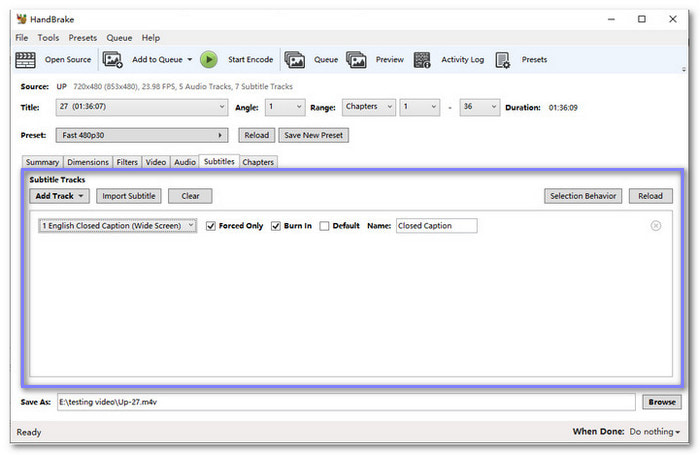
Task: Remove the Closed Caption subtitle track
Action: click(x=655, y=226)
